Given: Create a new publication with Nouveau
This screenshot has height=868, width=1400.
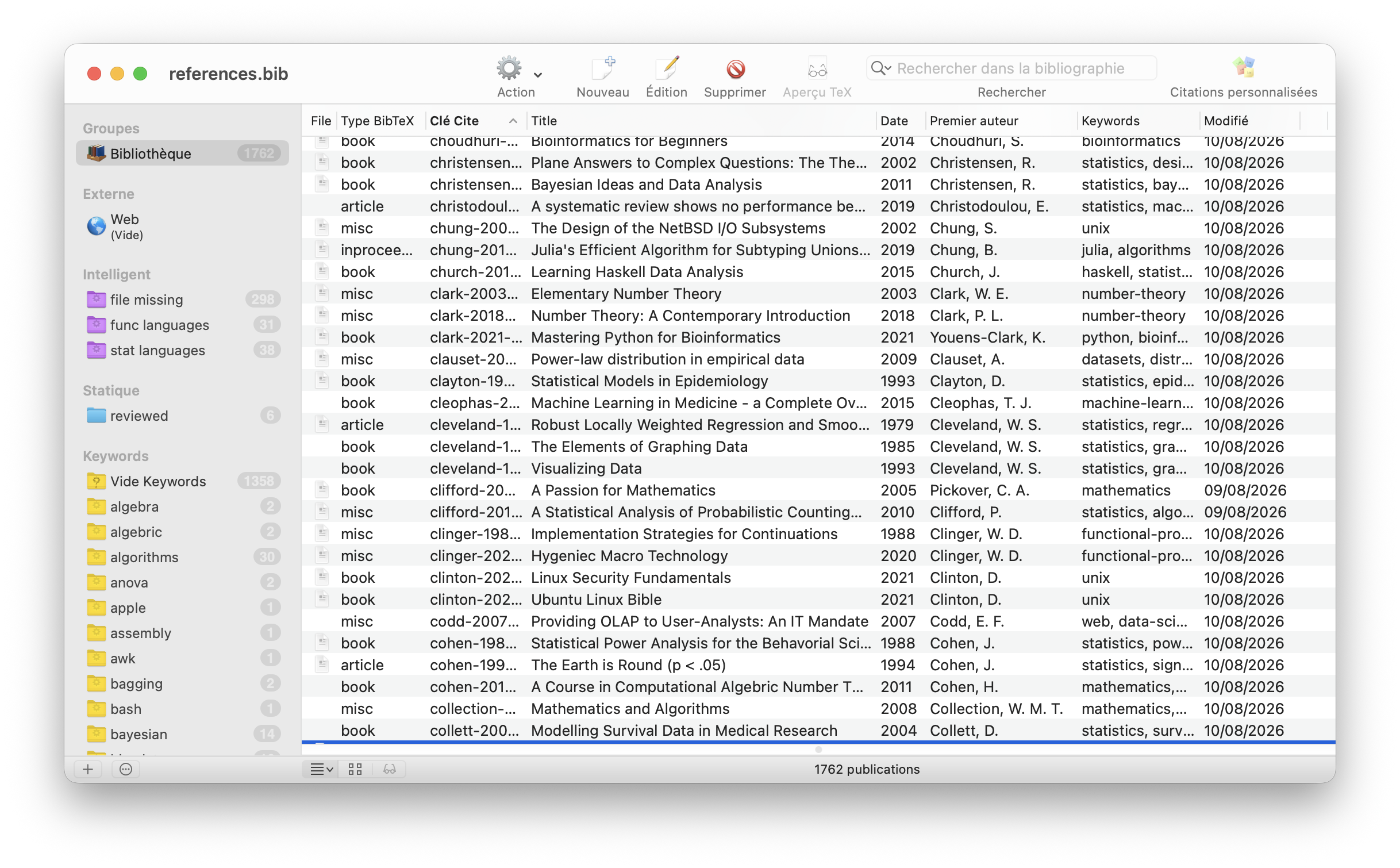Looking at the screenshot, I should (x=603, y=68).
